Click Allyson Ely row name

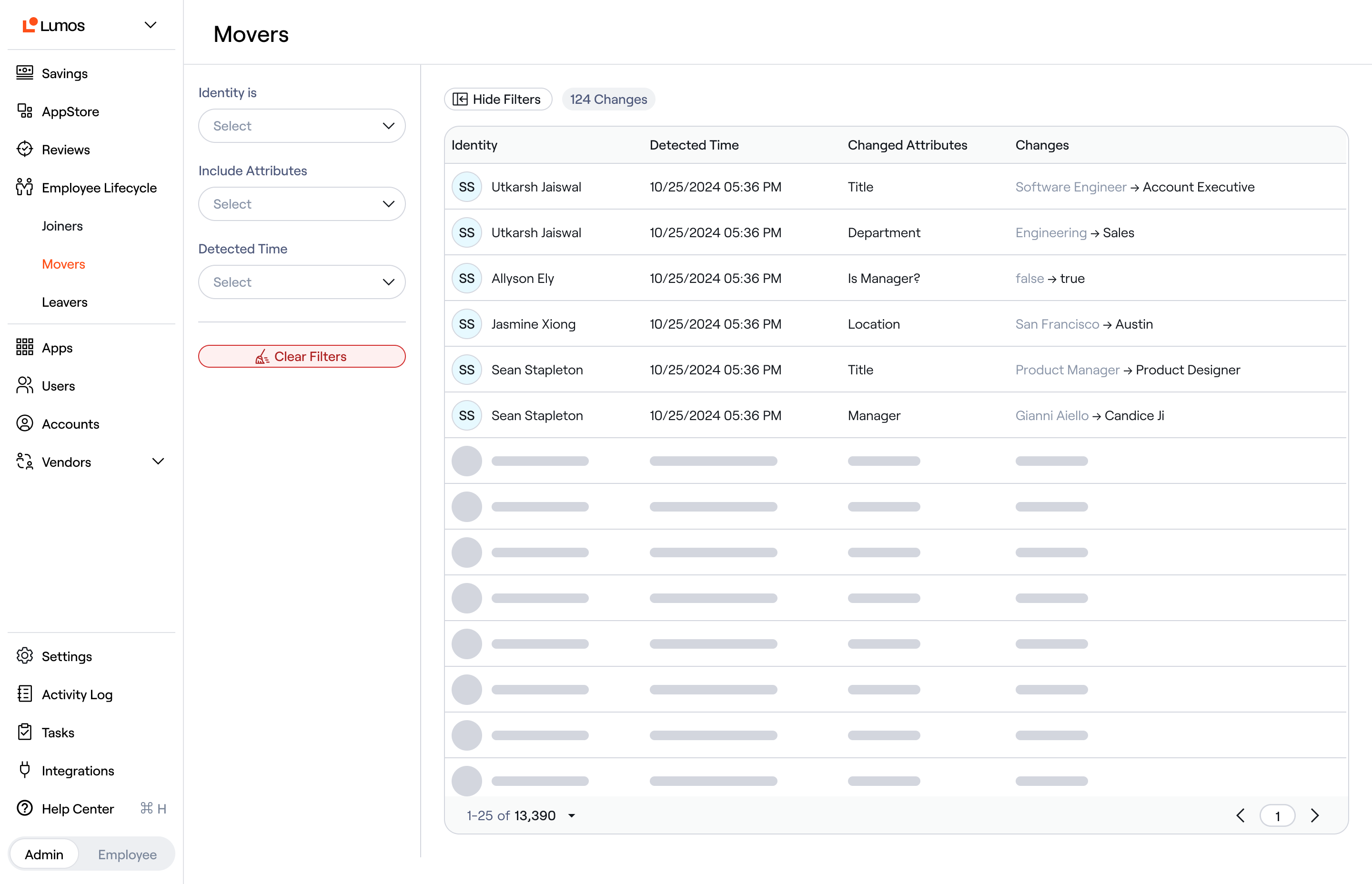tap(523, 279)
